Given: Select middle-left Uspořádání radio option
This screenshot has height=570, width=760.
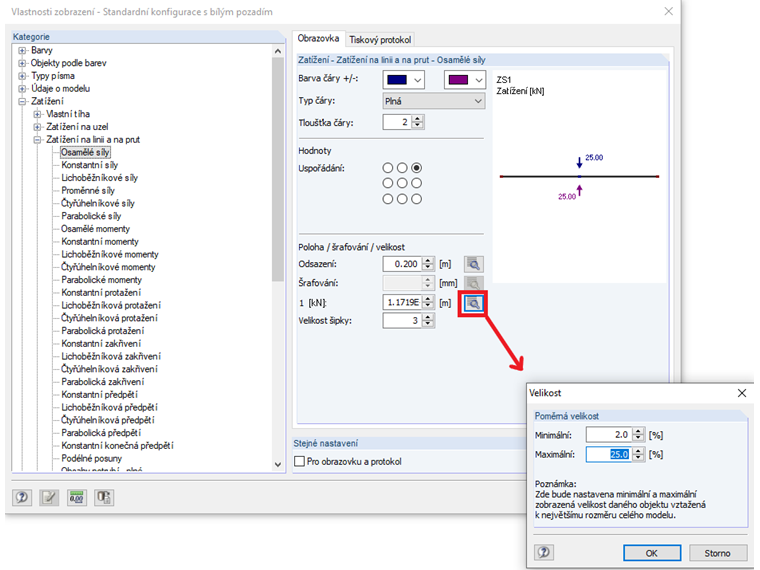Looking at the screenshot, I should (388, 183).
